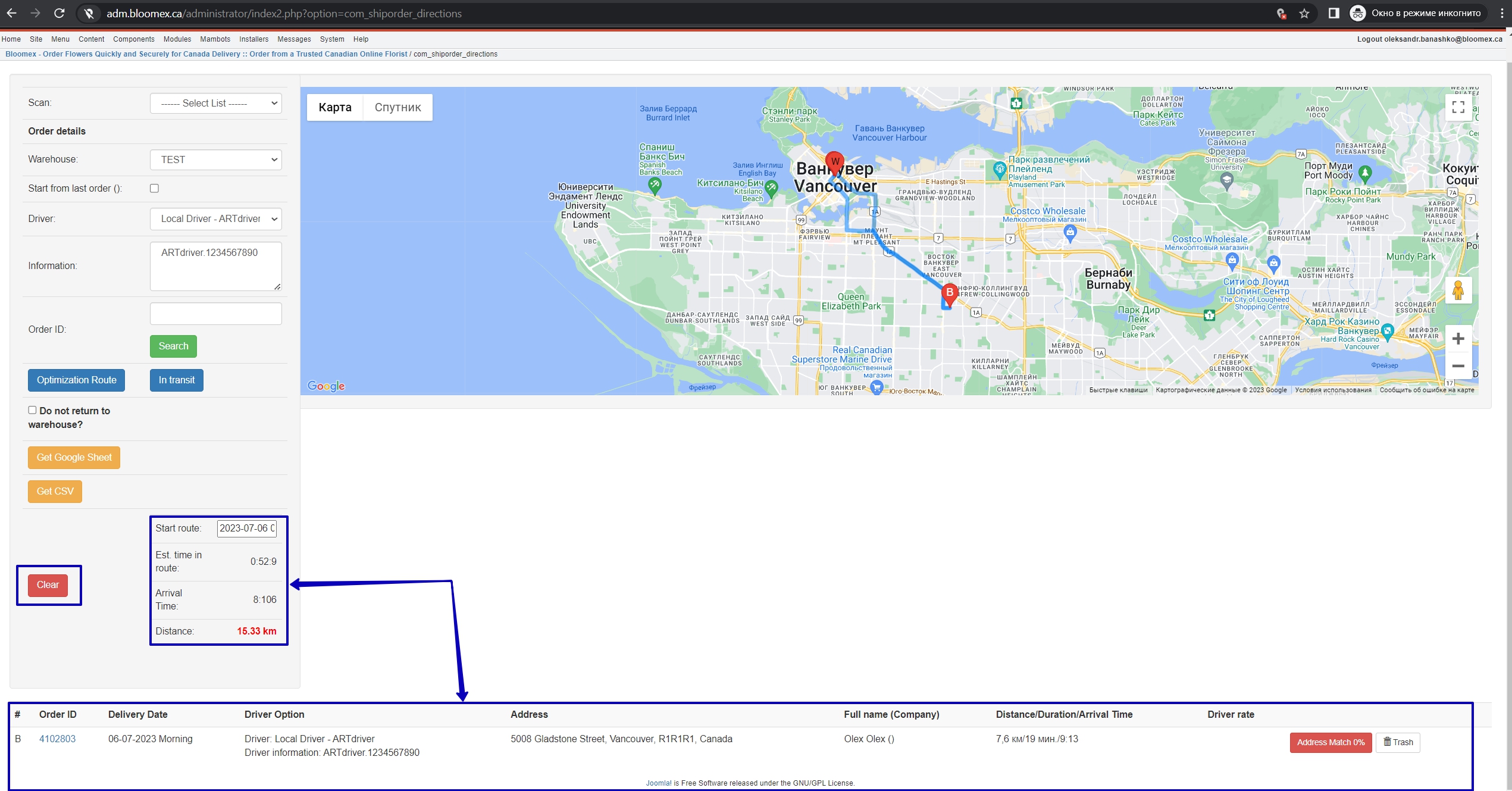Image resolution: width=1512 pixels, height=791 pixels.
Task: Click the browser address bar URL
Action: coord(284,13)
